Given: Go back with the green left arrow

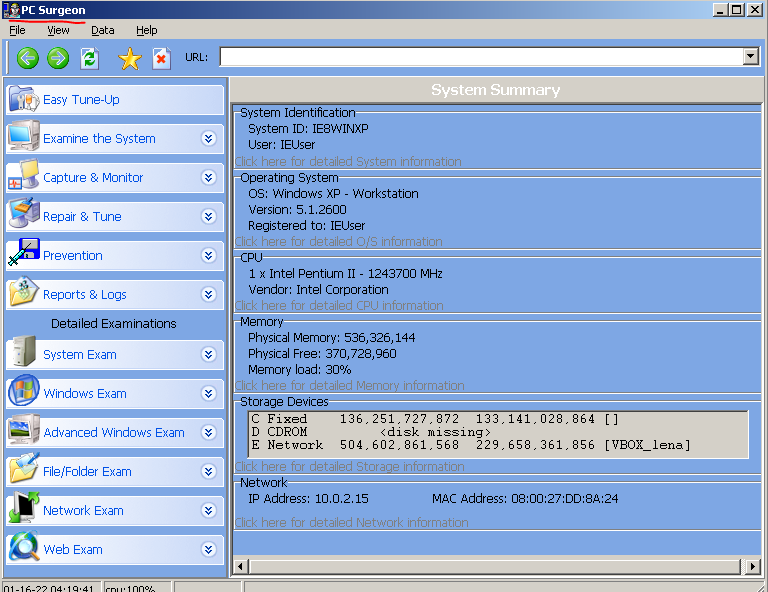Looking at the screenshot, I should click(28, 58).
